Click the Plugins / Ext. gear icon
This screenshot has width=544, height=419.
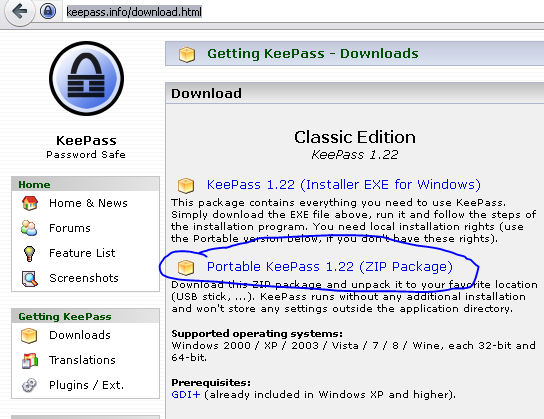(x=29, y=385)
